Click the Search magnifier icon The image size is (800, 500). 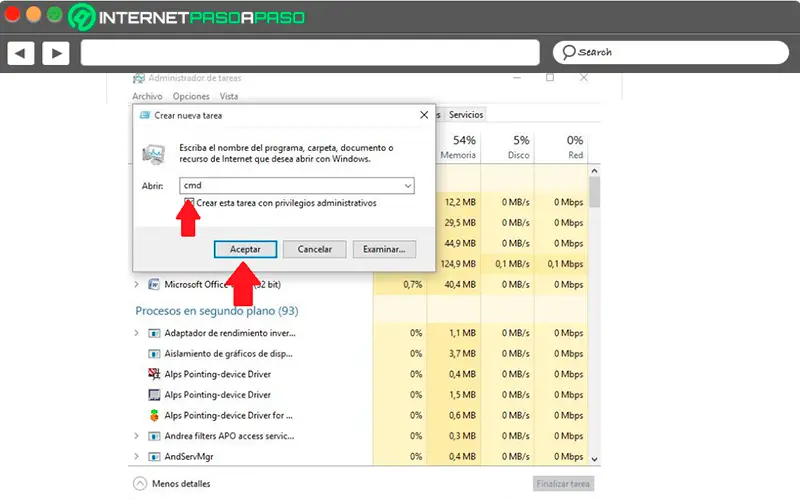(x=568, y=52)
